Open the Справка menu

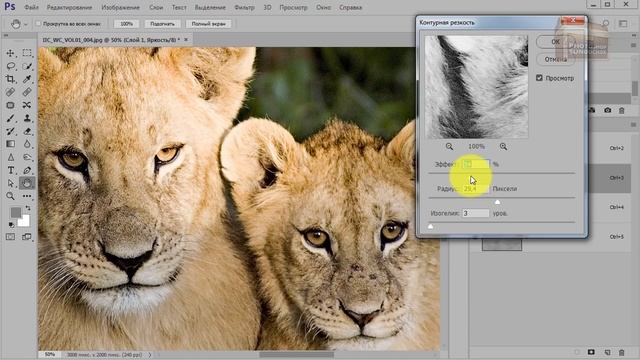tap(350, 7)
